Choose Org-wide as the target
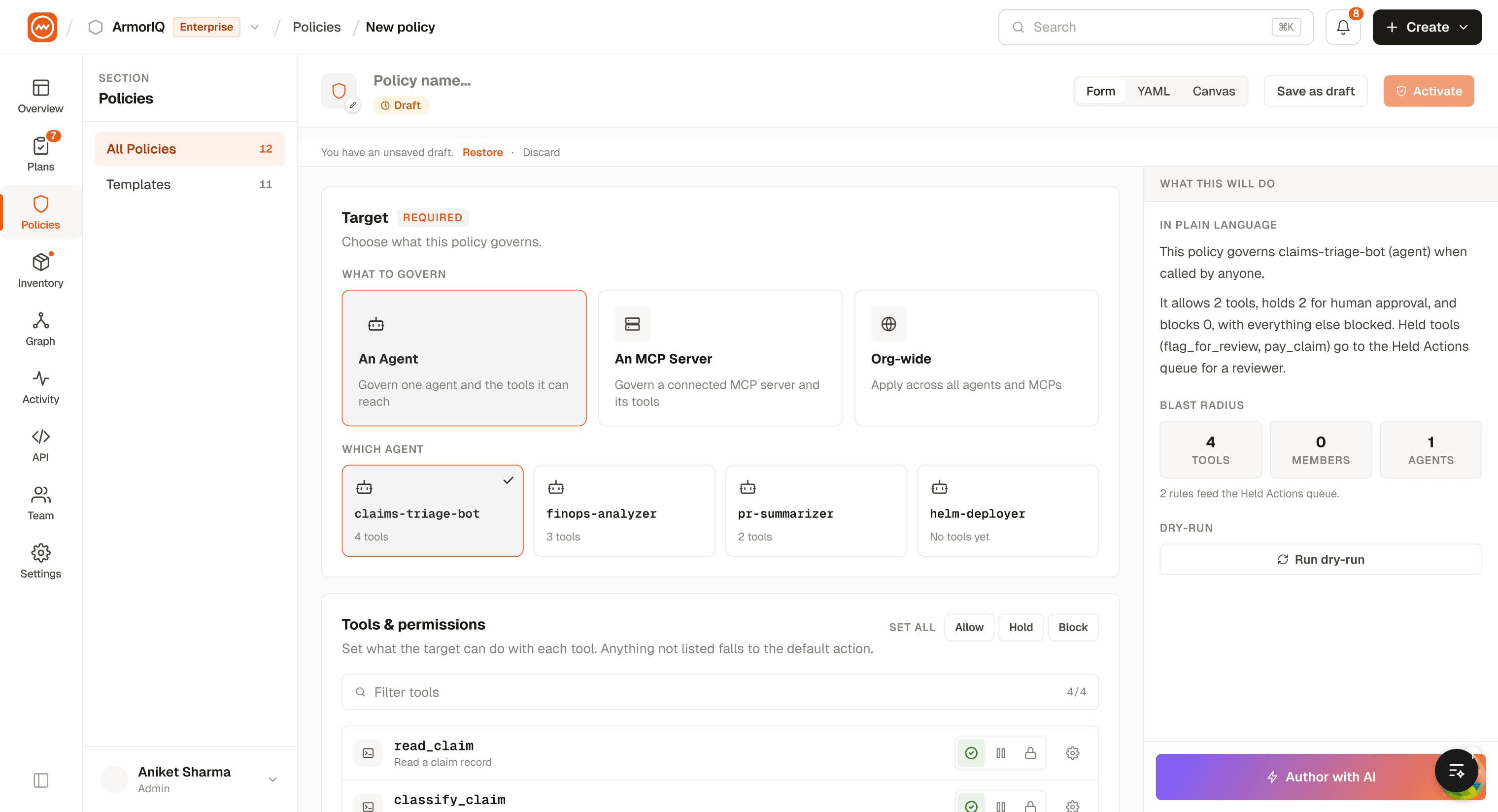The image size is (1498, 812). [976, 358]
